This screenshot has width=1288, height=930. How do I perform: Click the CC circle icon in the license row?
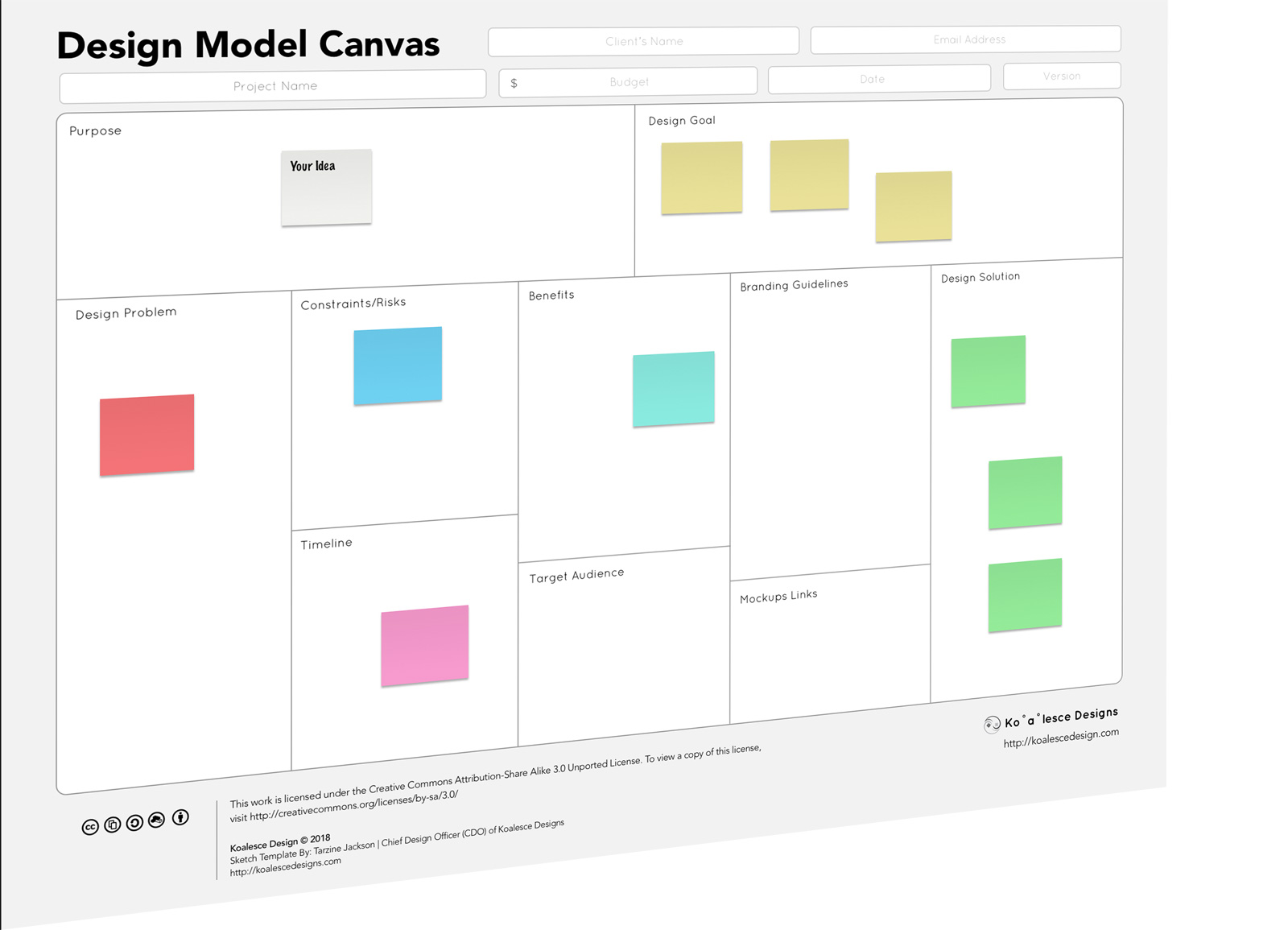pos(91,825)
